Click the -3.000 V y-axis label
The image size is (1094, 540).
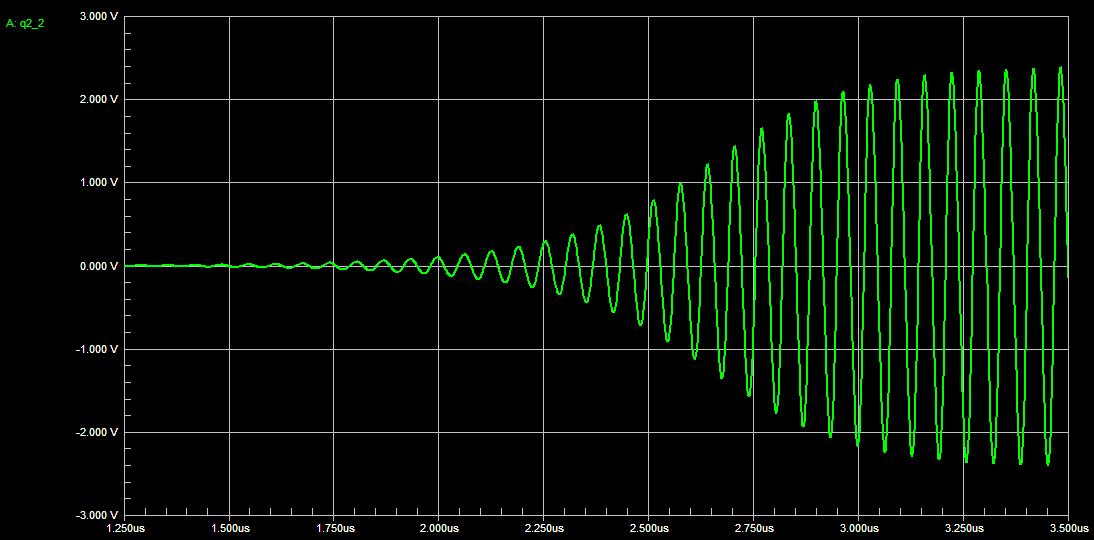97,515
